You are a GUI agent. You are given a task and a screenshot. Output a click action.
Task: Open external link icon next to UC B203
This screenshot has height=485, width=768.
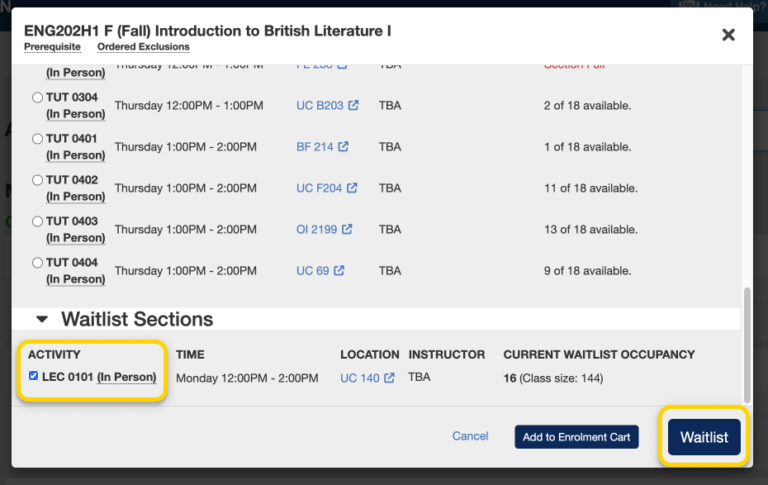353,106
